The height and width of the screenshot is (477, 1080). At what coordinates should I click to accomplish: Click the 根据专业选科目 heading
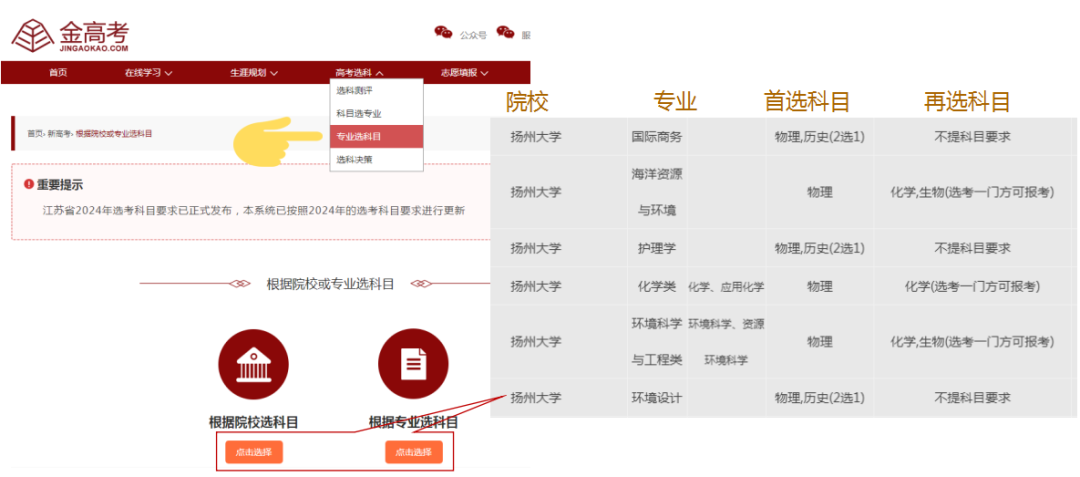pyautogui.click(x=413, y=422)
